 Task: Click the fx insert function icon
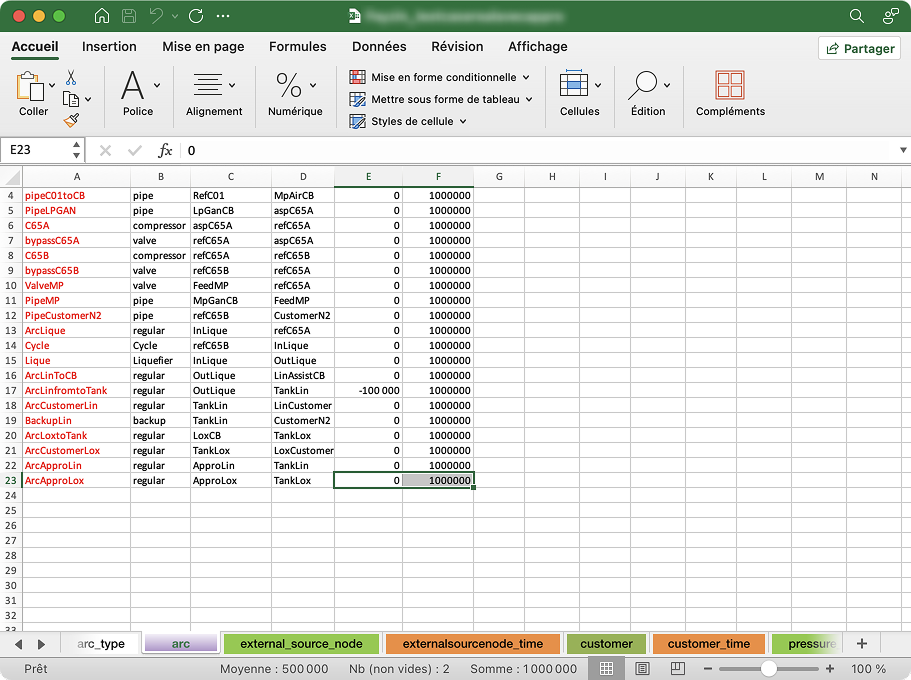(x=165, y=151)
